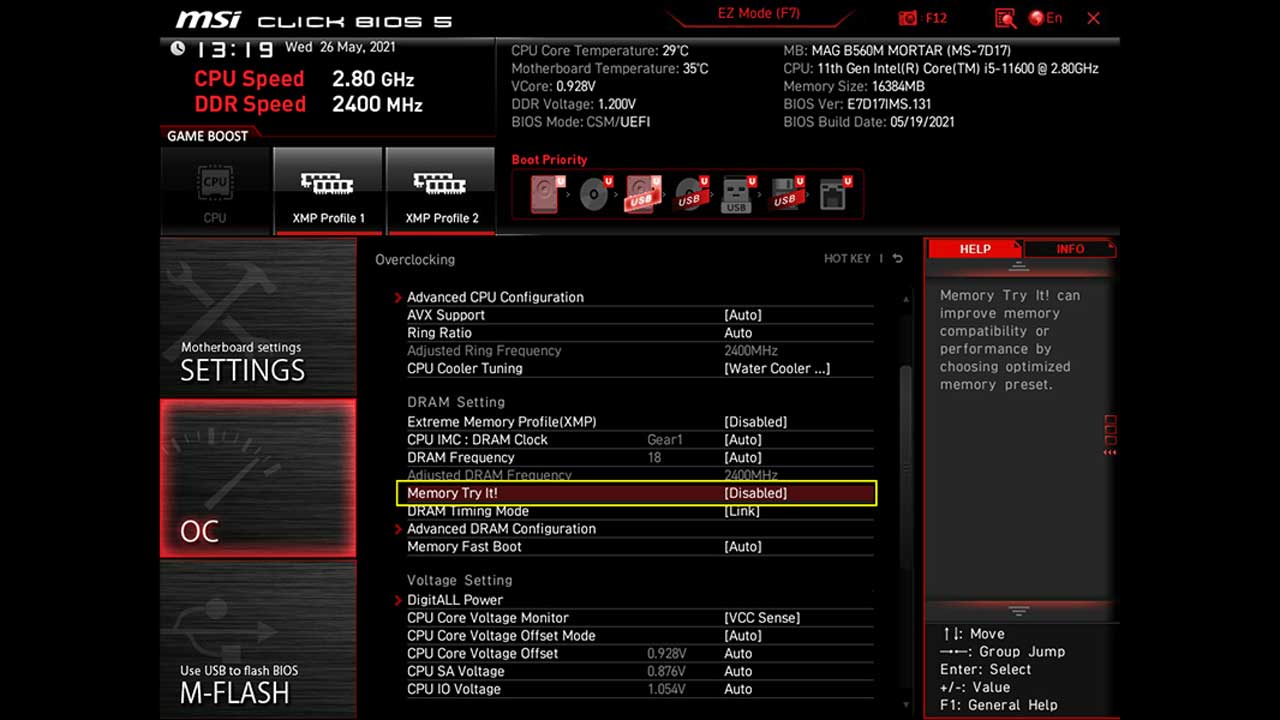Click the Wed 26 May, 2021 date

(341, 47)
